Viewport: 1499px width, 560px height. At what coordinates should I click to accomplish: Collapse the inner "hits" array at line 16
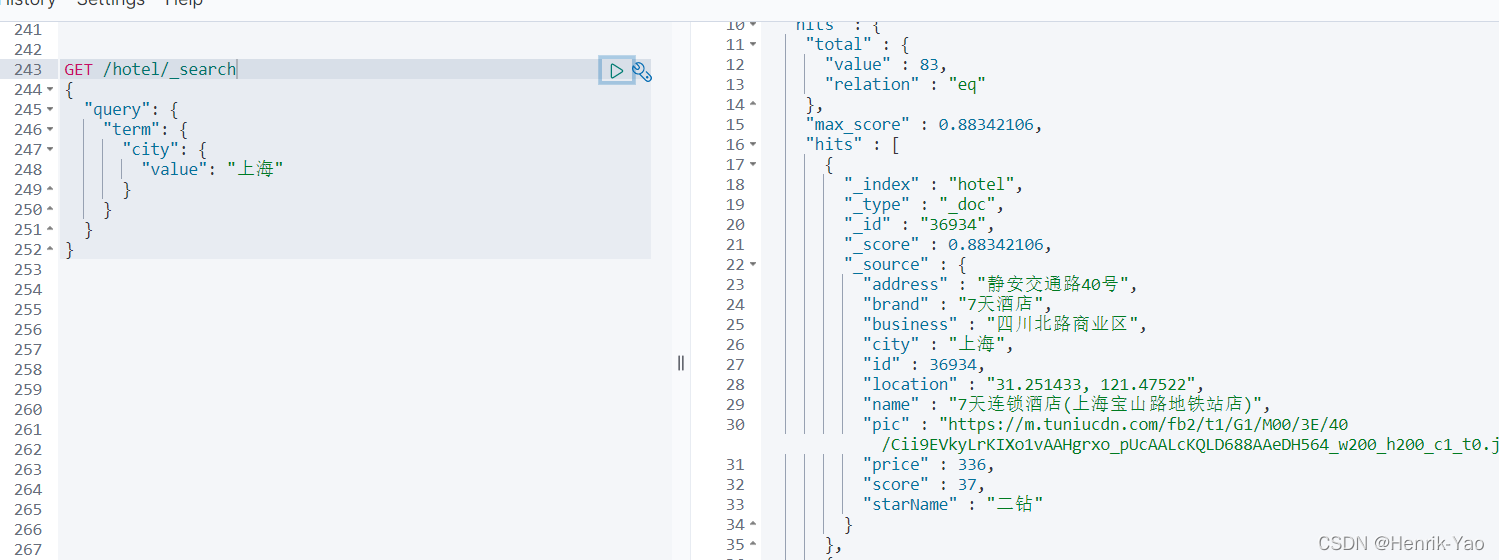tap(753, 145)
